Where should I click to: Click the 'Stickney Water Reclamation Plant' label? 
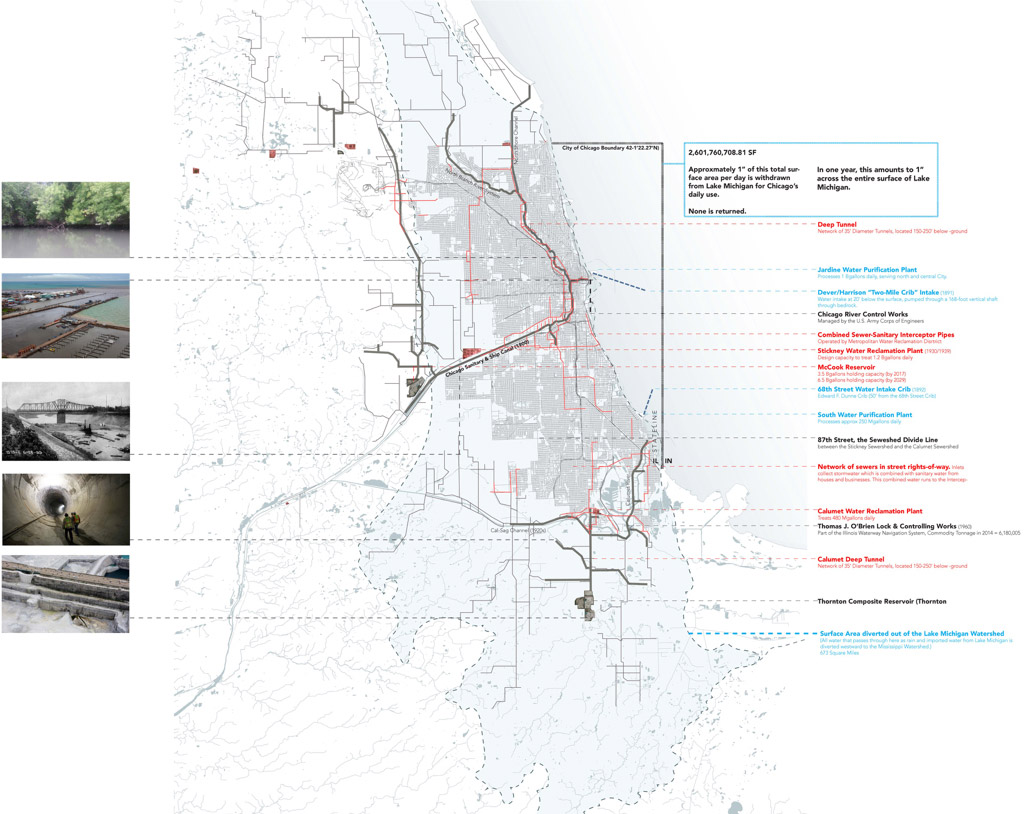click(870, 351)
